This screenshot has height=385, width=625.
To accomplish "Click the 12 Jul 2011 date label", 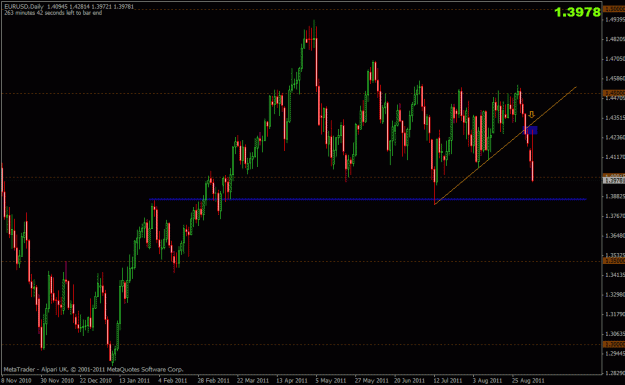I will [448, 380].
